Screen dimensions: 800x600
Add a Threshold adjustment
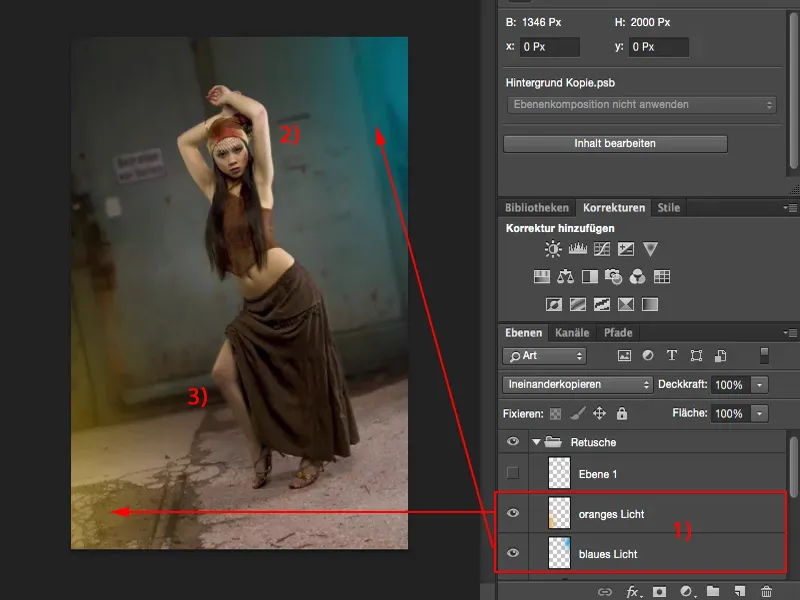602,305
